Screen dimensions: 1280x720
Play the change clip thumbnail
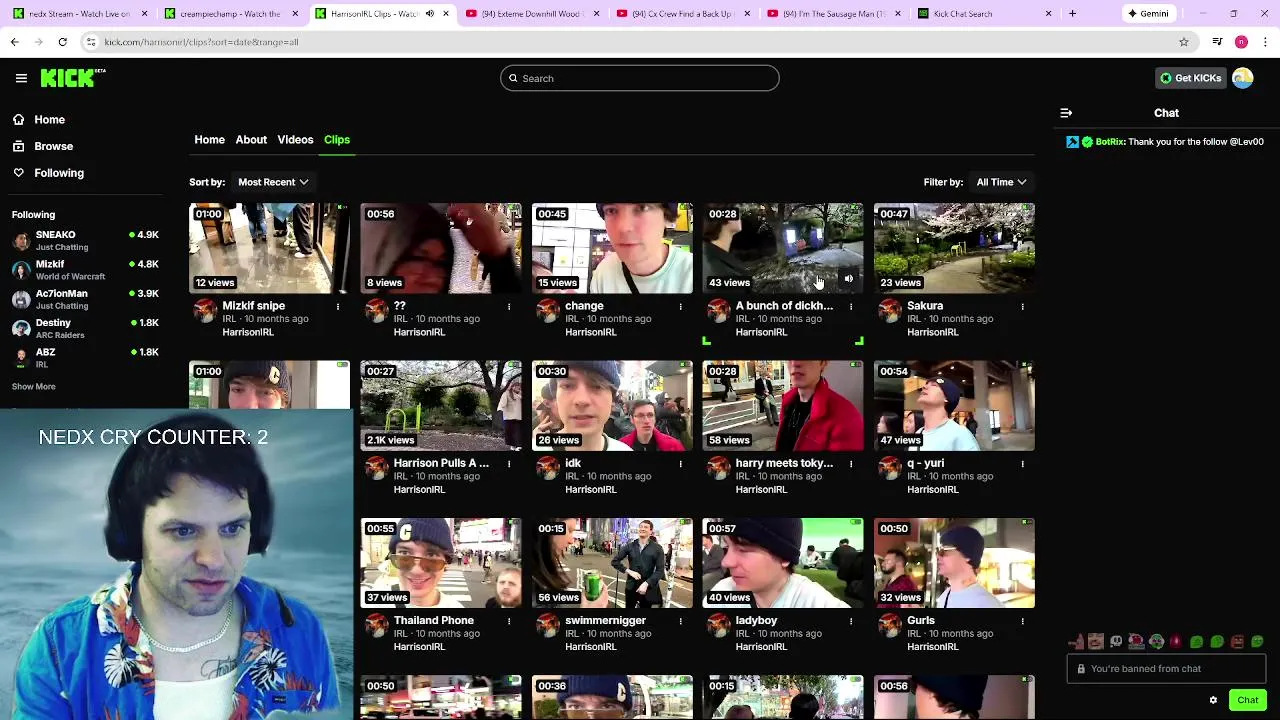pos(612,248)
